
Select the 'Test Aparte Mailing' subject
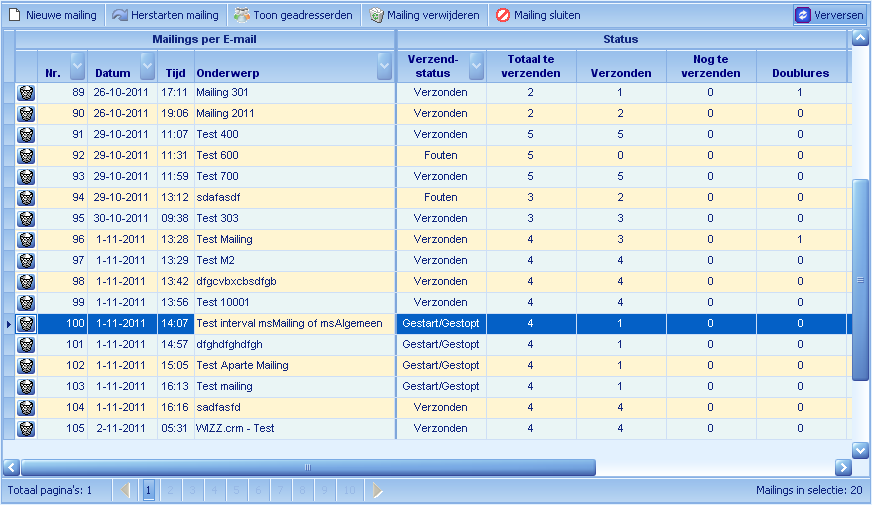click(x=295, y=366)
